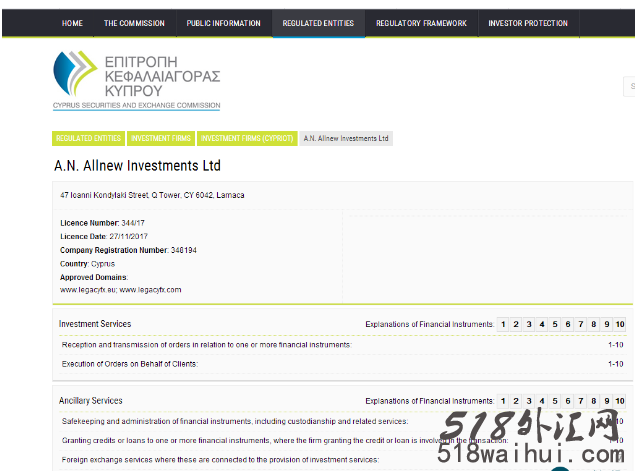Go to Investment Firms breadcrumb
The height and width of the screenshot is (471, 635).
coord(161,139)
